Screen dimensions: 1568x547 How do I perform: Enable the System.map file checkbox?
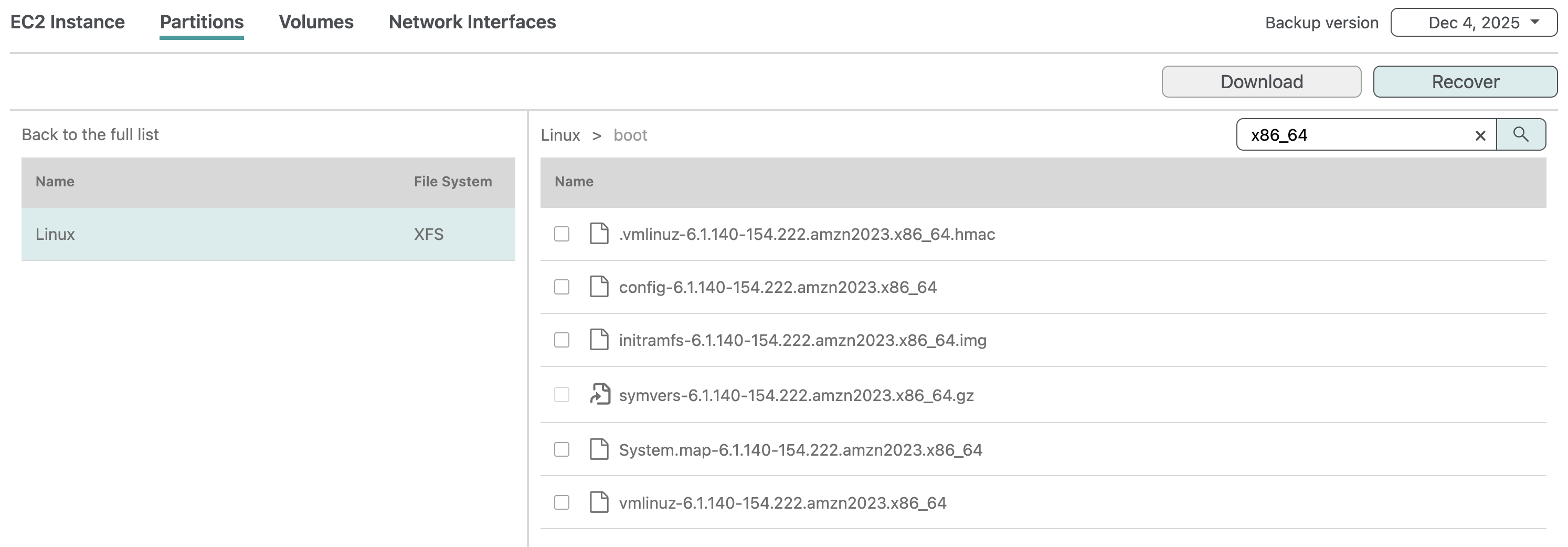tap(561, 449)
